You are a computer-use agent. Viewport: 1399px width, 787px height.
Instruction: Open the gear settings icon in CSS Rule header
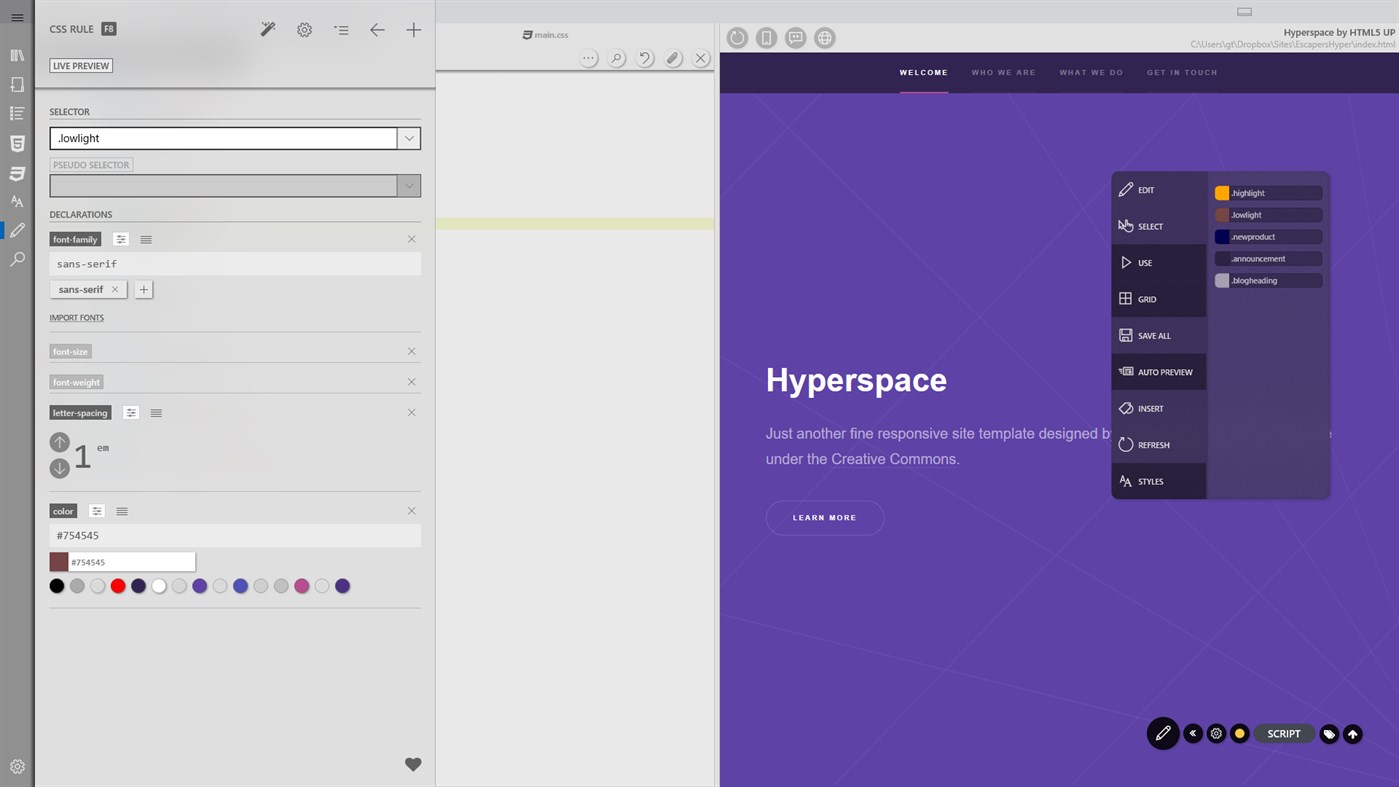pyautogui.click(x=305, y=30)
